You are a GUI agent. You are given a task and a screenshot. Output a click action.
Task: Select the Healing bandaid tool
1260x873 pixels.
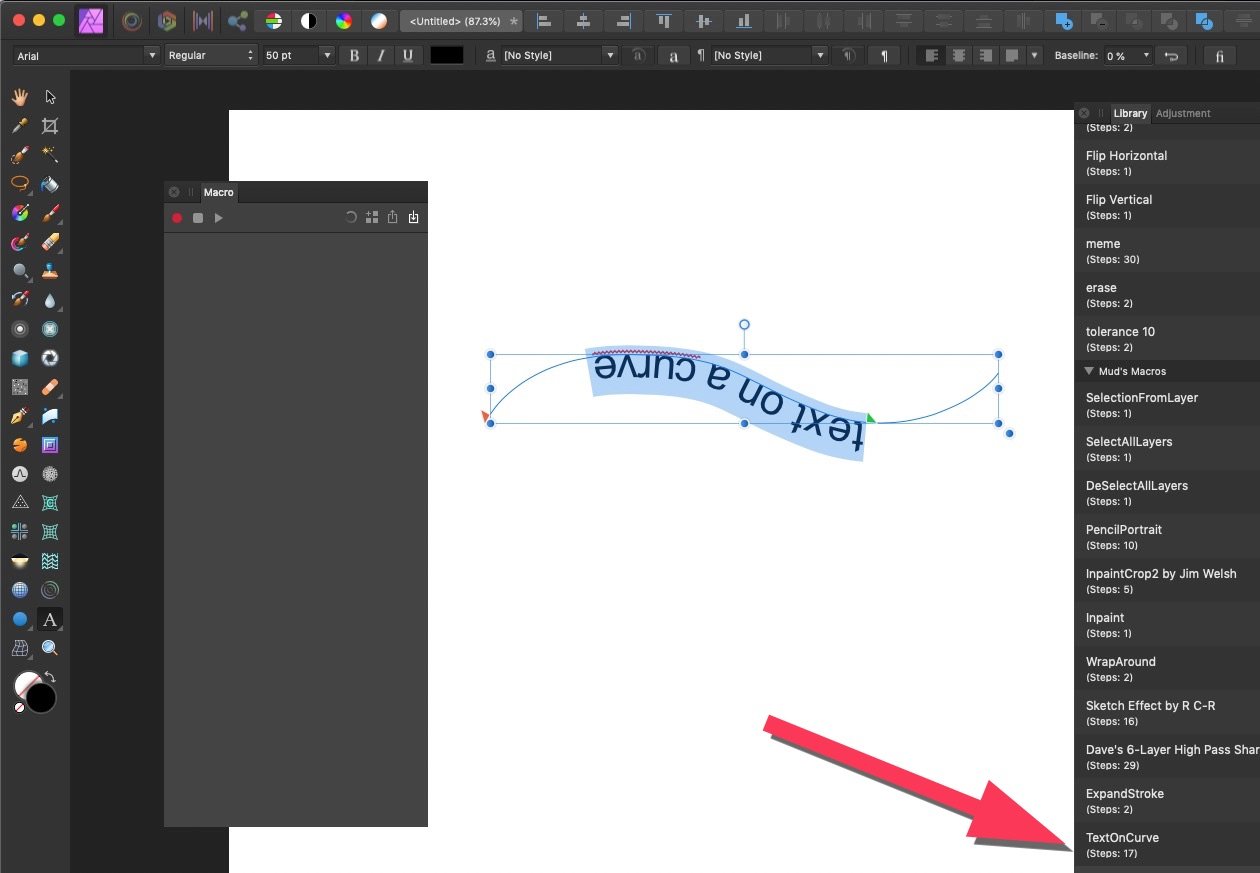pos(50,387)
